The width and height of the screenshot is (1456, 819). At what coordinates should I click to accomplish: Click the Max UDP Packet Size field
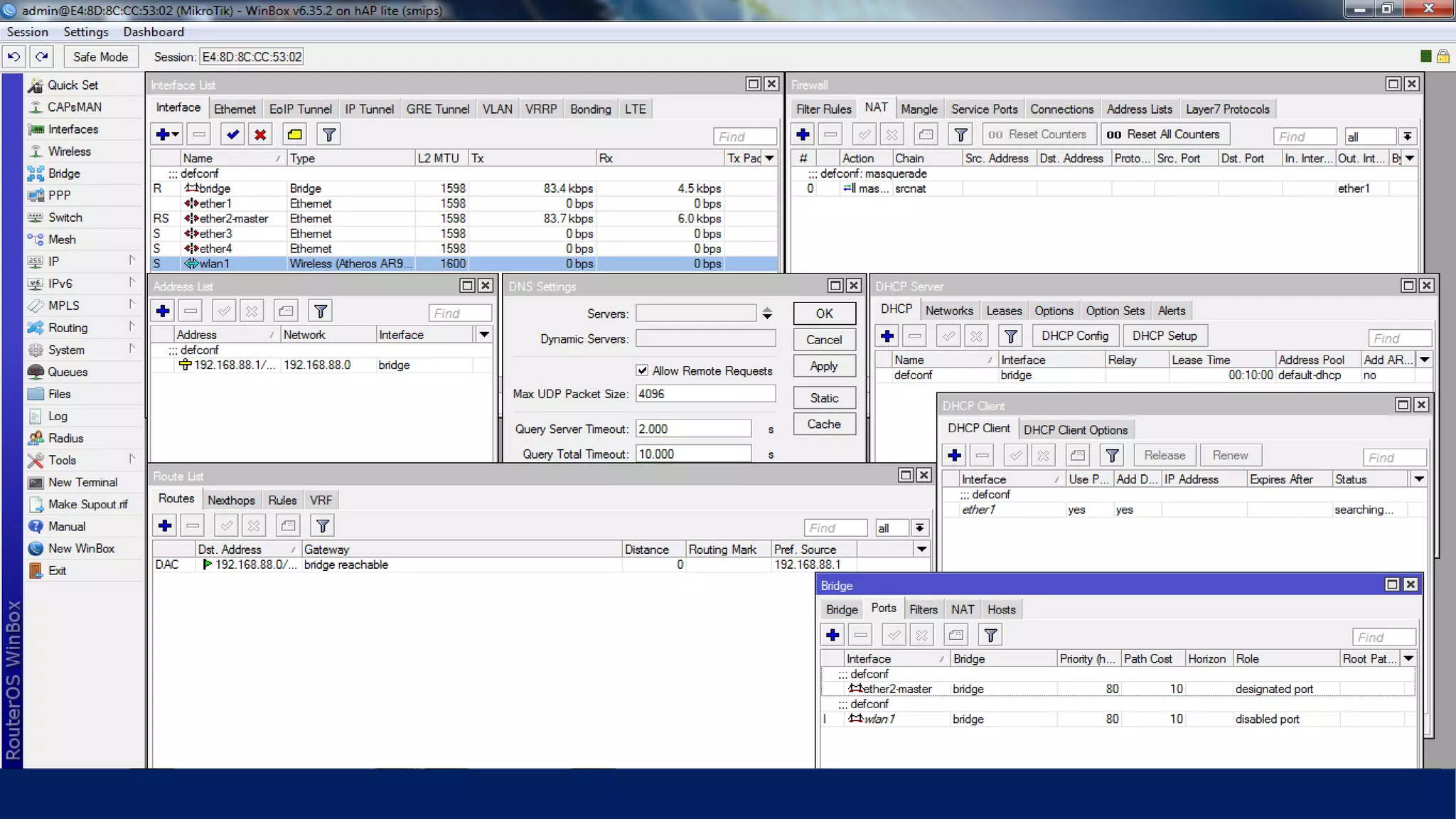coord(705,394)
